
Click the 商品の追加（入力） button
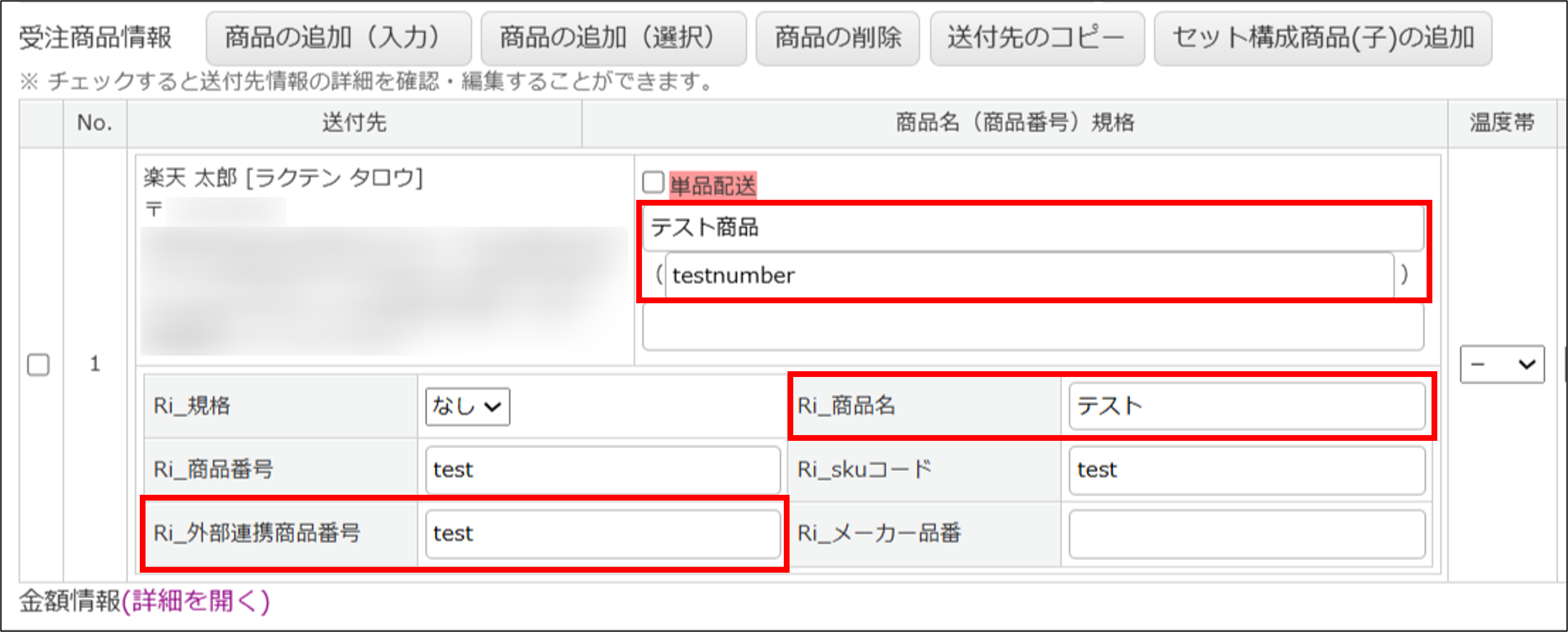[339, 38]
